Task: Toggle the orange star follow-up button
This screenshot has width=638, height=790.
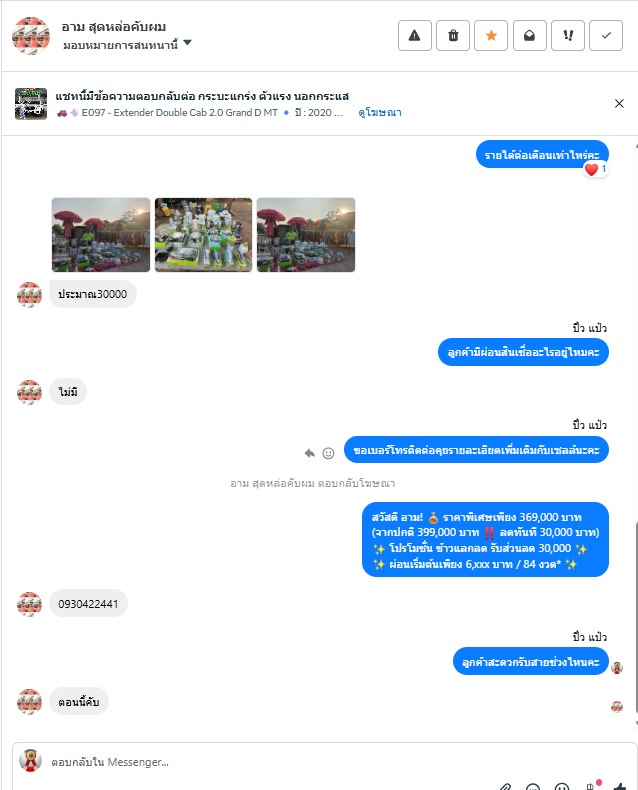Action: 491,36
